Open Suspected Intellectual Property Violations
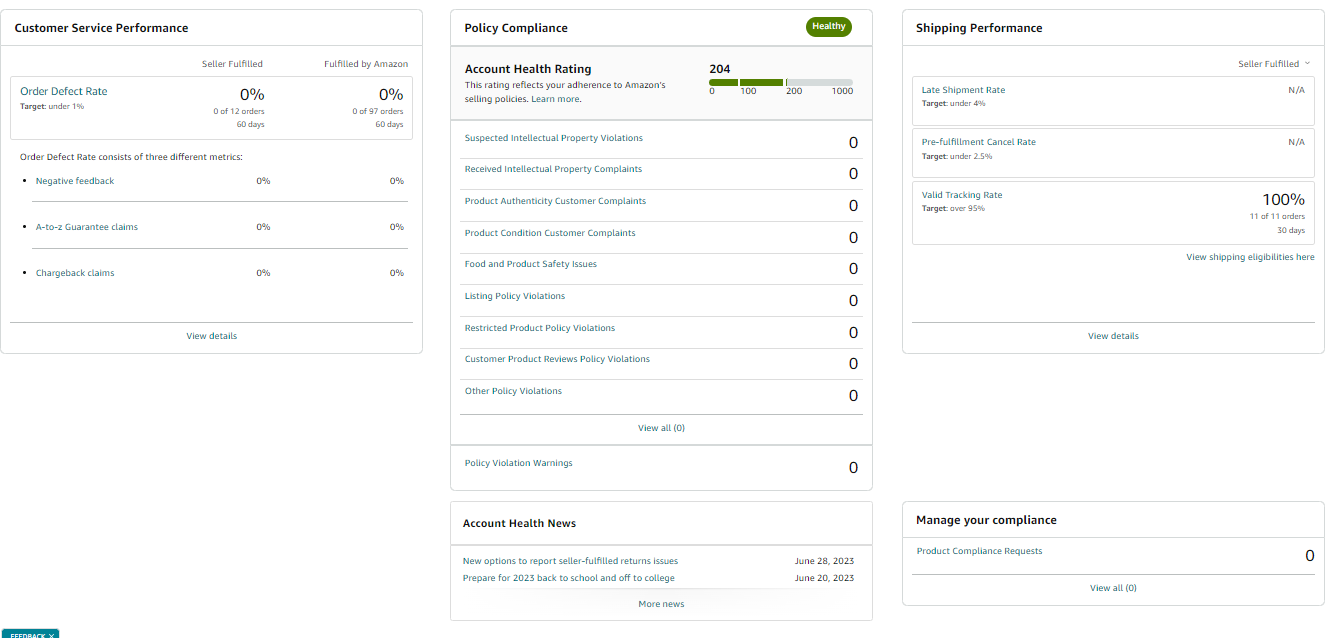This screenshot has height=638, width=1331. click(x=554, y=138)
